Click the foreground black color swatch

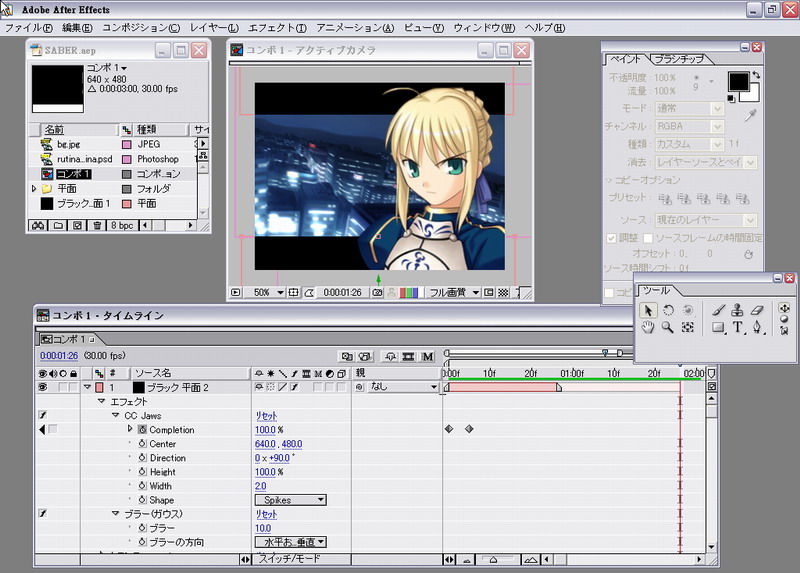point(738,82)
